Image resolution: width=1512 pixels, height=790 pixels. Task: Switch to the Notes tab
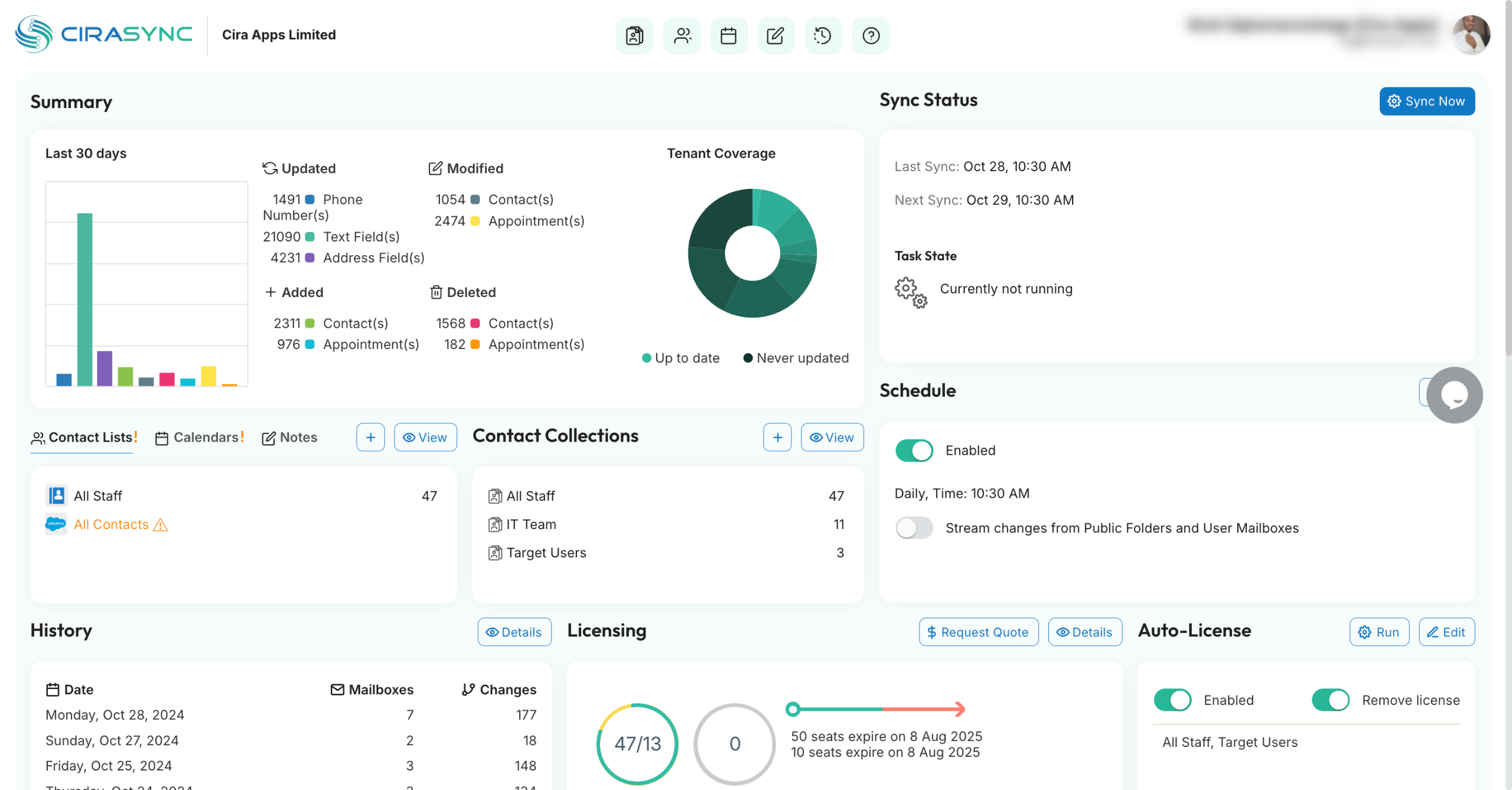point(289,438)
